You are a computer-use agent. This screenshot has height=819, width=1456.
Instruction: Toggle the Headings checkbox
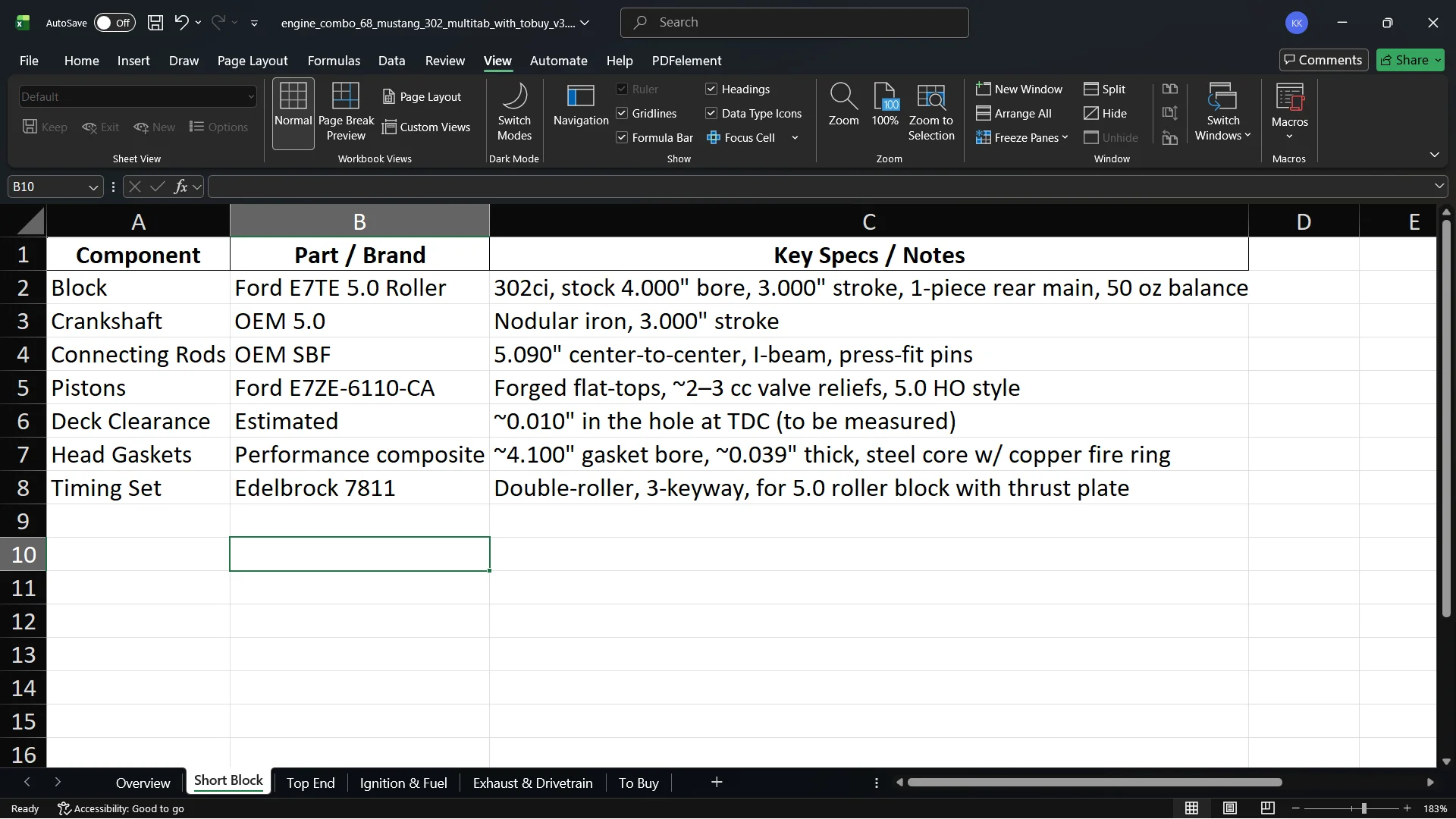(x=711, y=89)
